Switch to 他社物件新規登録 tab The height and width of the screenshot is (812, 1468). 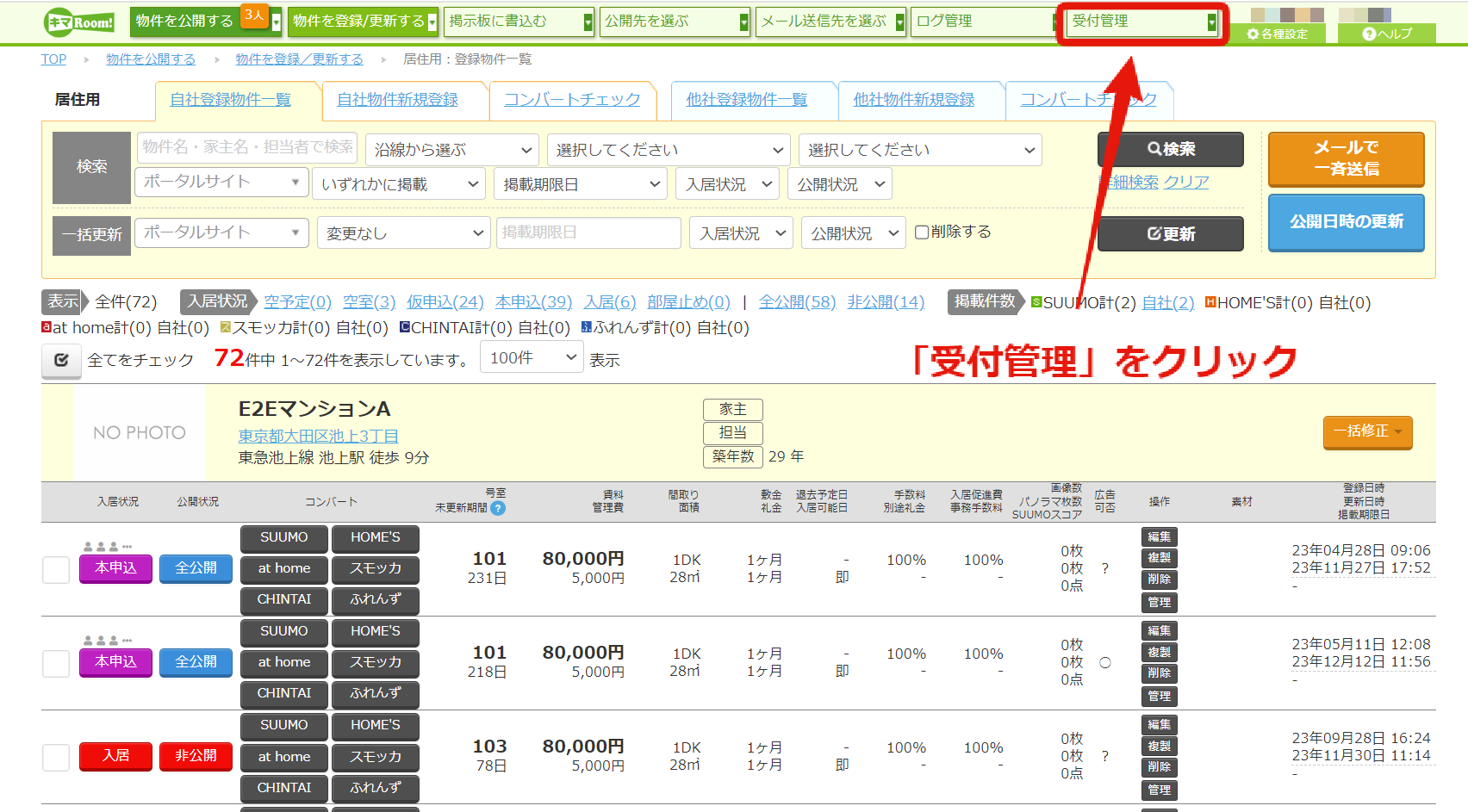coord(913,100)
